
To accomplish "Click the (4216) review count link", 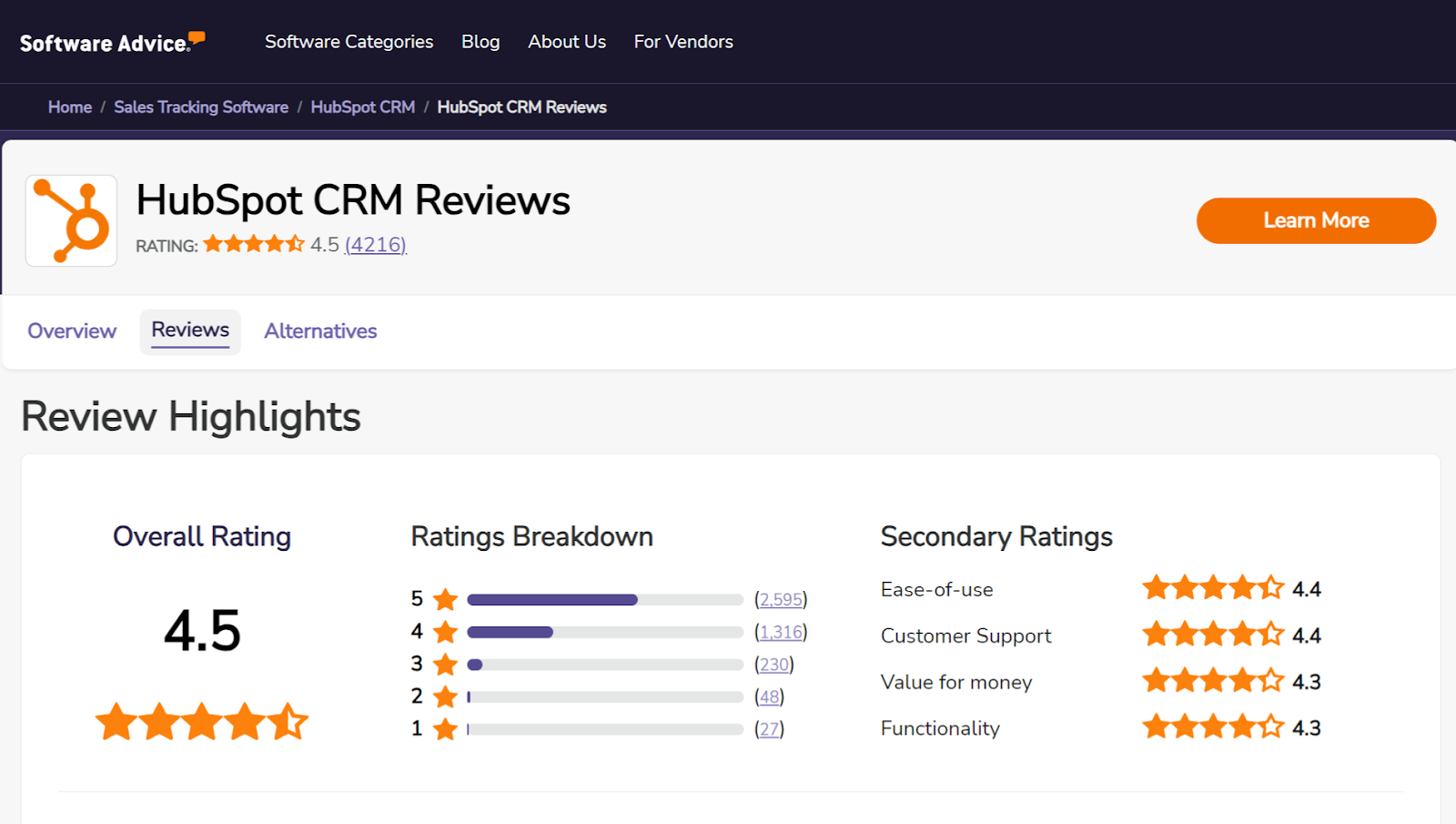I will coord(375,244).
